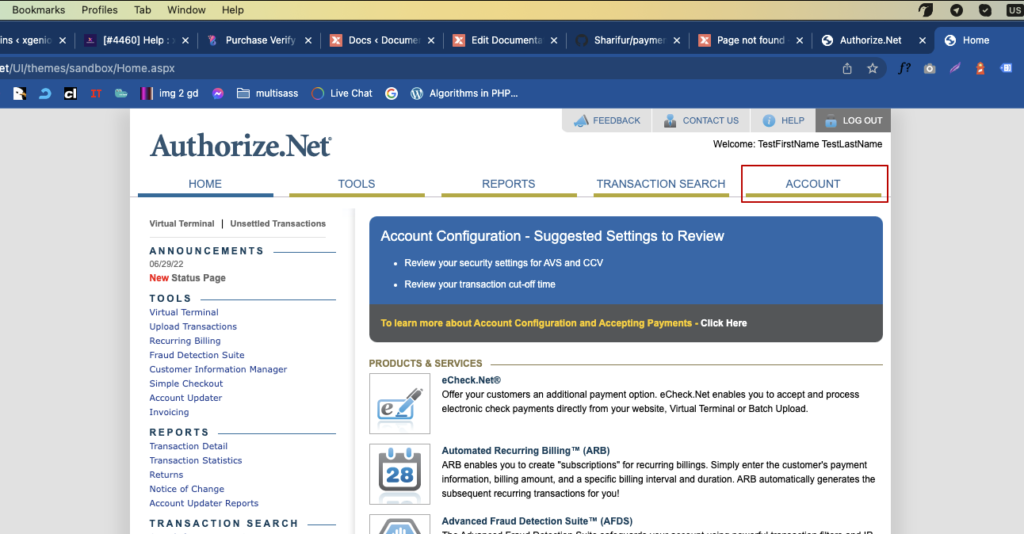Viewport: 1024px width, 534px height.
Task: Click the Contact Us person icon
Action: point(670,121)
